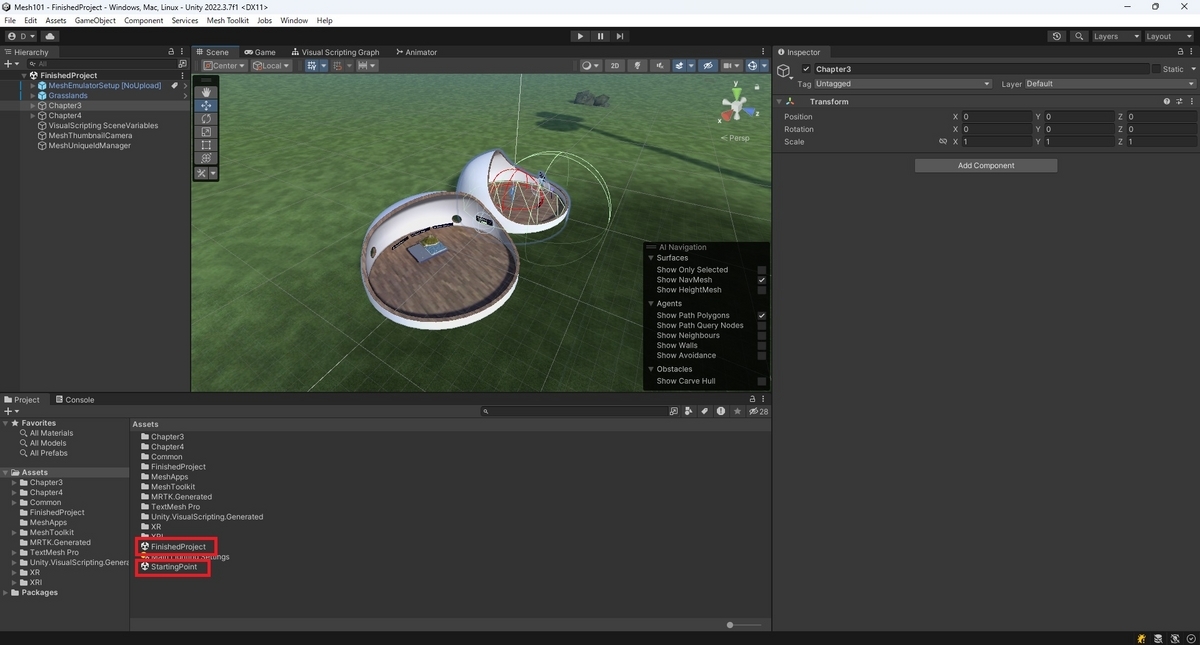The image size is (1200, 645).
Task: Open snap increment settings
Action: pos(366,66)
